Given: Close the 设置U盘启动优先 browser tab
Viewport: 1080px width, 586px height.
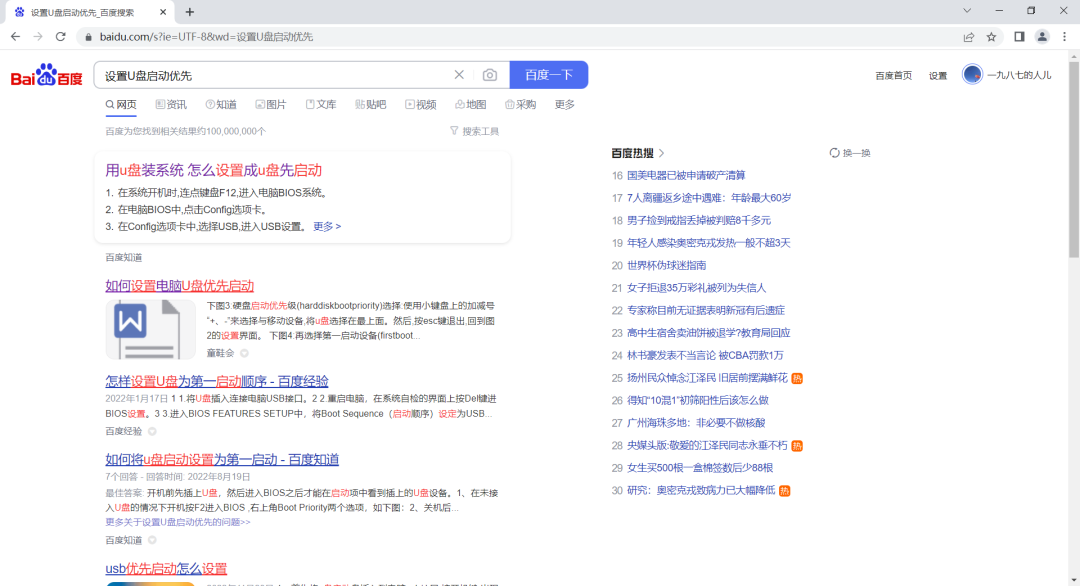Looking at the screenshot, I should point(163,12).
